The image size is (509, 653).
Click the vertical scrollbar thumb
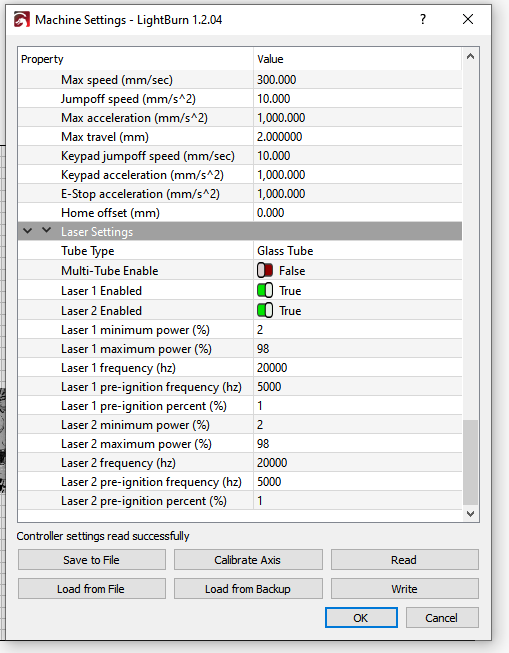click(x=470, y=462)
